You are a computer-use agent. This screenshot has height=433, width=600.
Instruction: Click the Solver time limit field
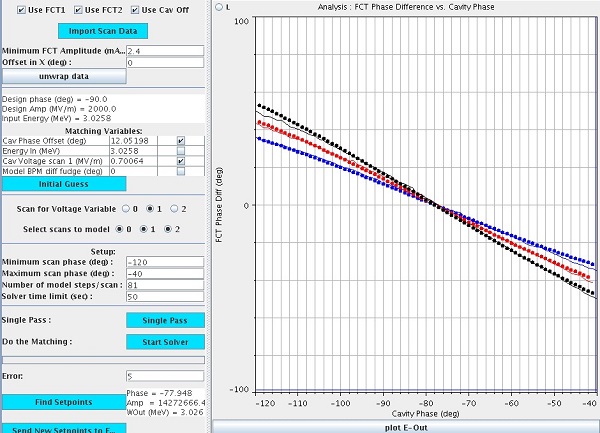pos(164,297)
